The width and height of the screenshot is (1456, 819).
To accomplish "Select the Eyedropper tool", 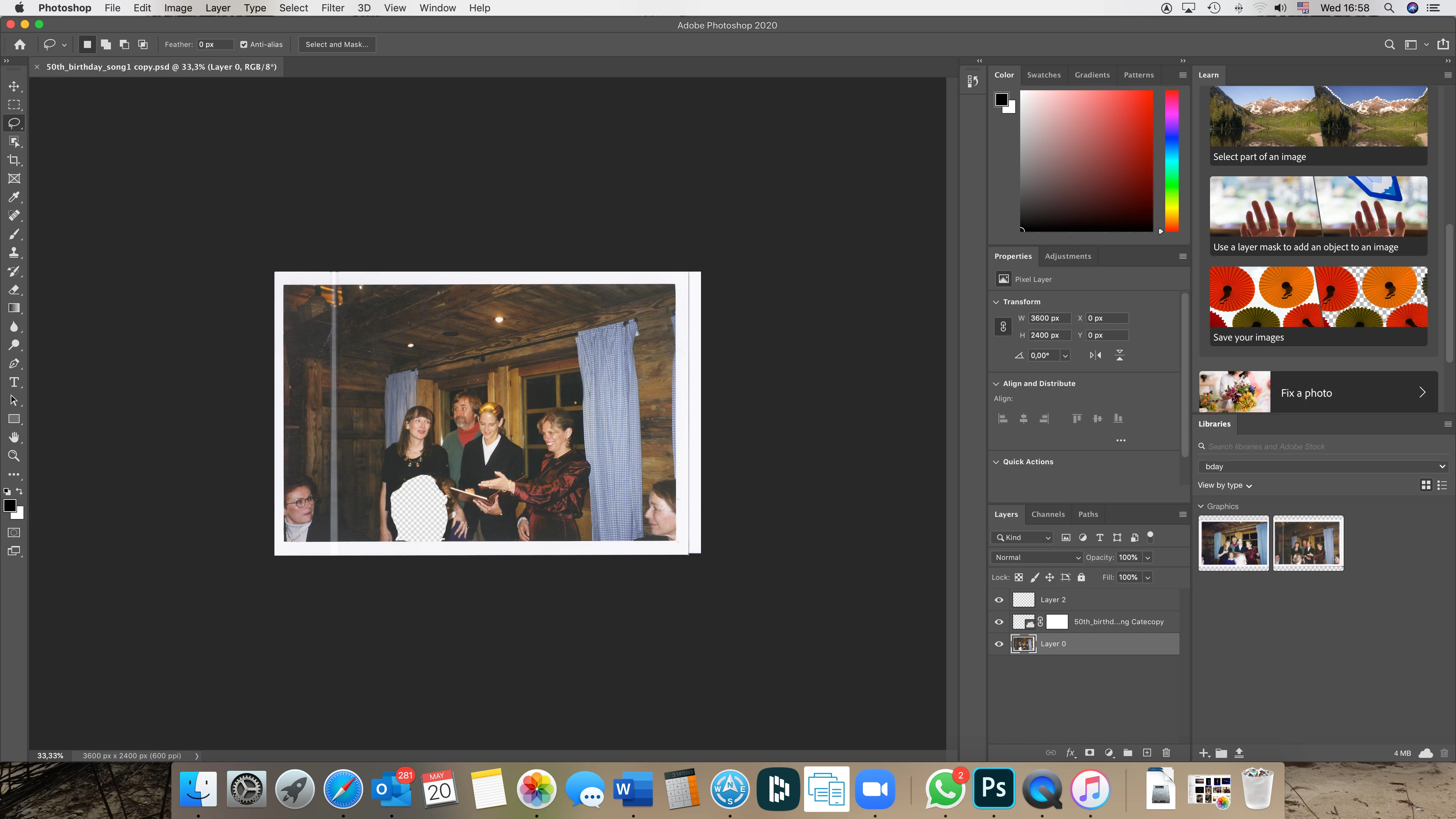I will pyautogui.click(x=14, y=197).
